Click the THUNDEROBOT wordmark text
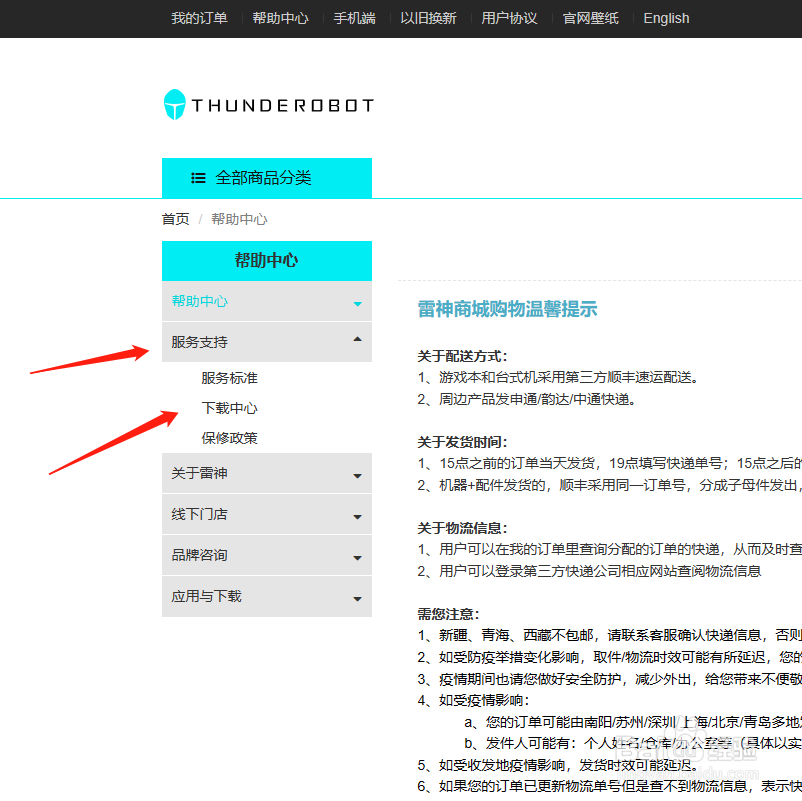The image size is (802, 801). 283,105
